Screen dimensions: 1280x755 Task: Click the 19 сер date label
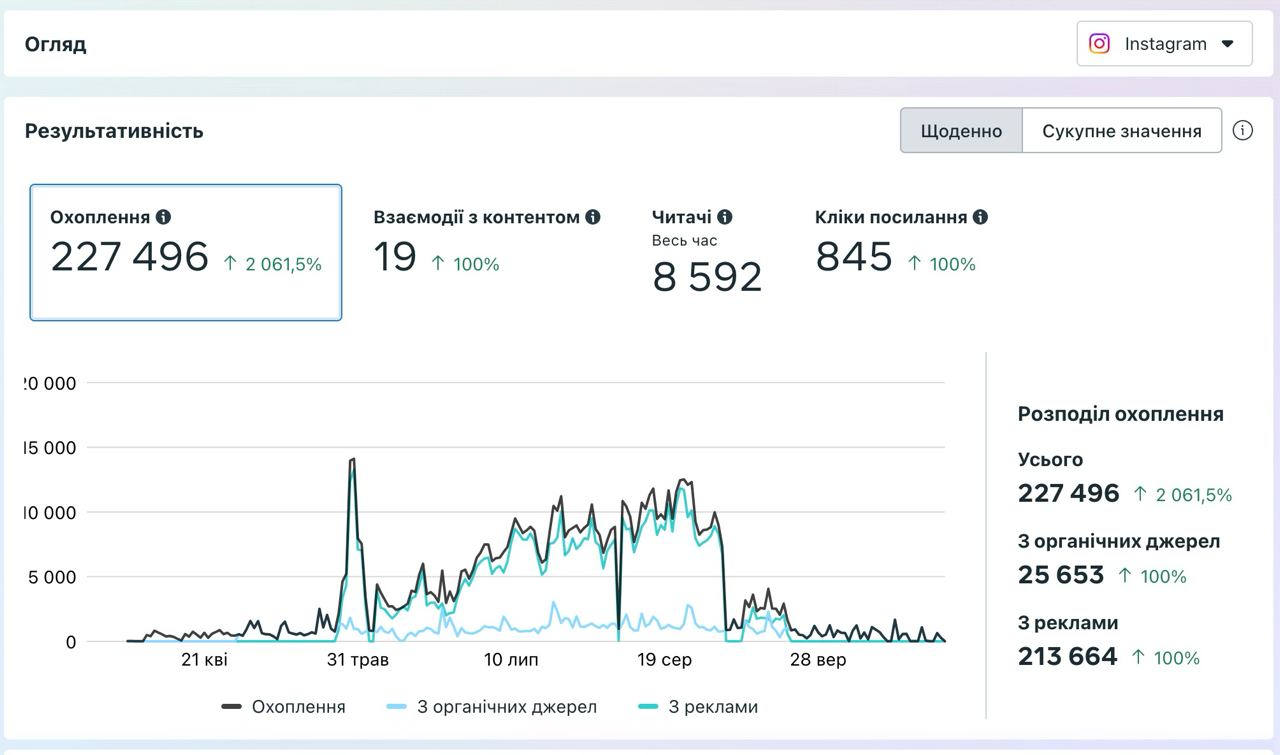[665, 660]
